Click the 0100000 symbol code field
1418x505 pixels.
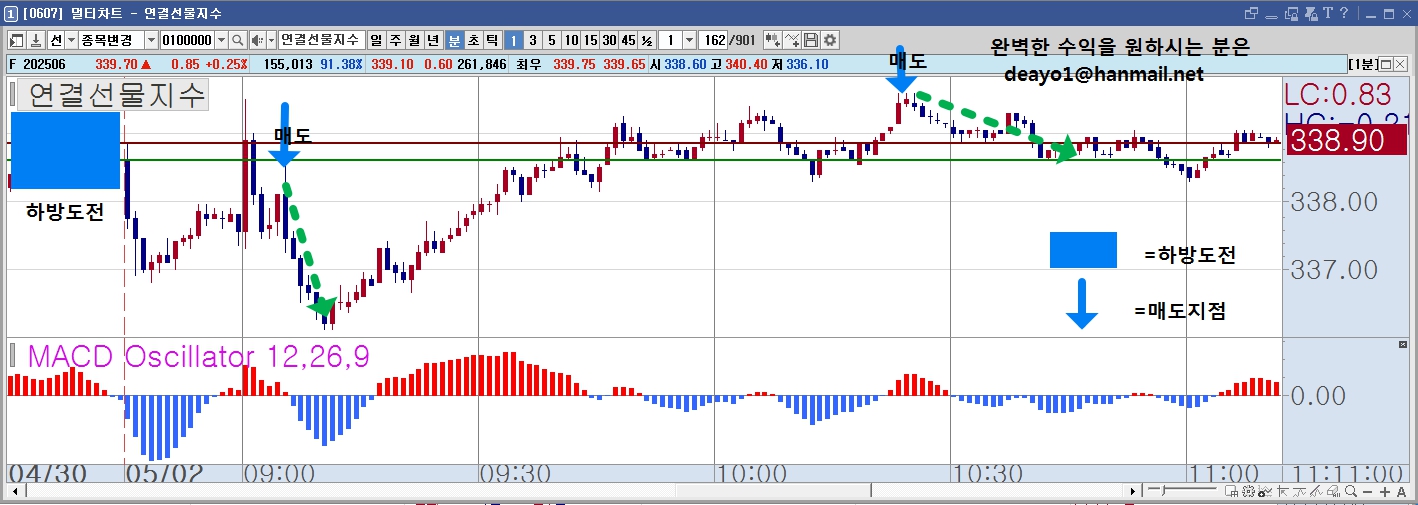188,40
